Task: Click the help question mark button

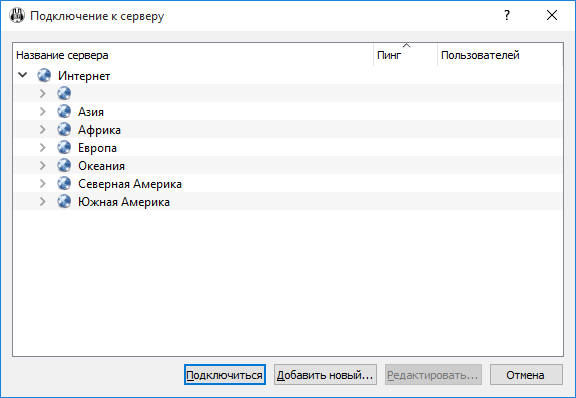Action: (x=507, y=15)
